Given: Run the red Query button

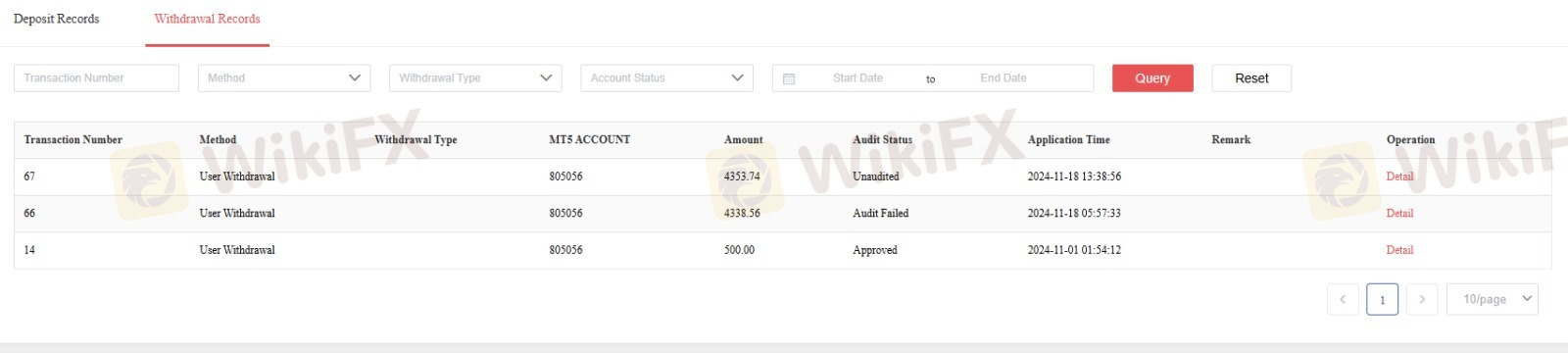Looking at the screenshot, I should point(1152,78).
